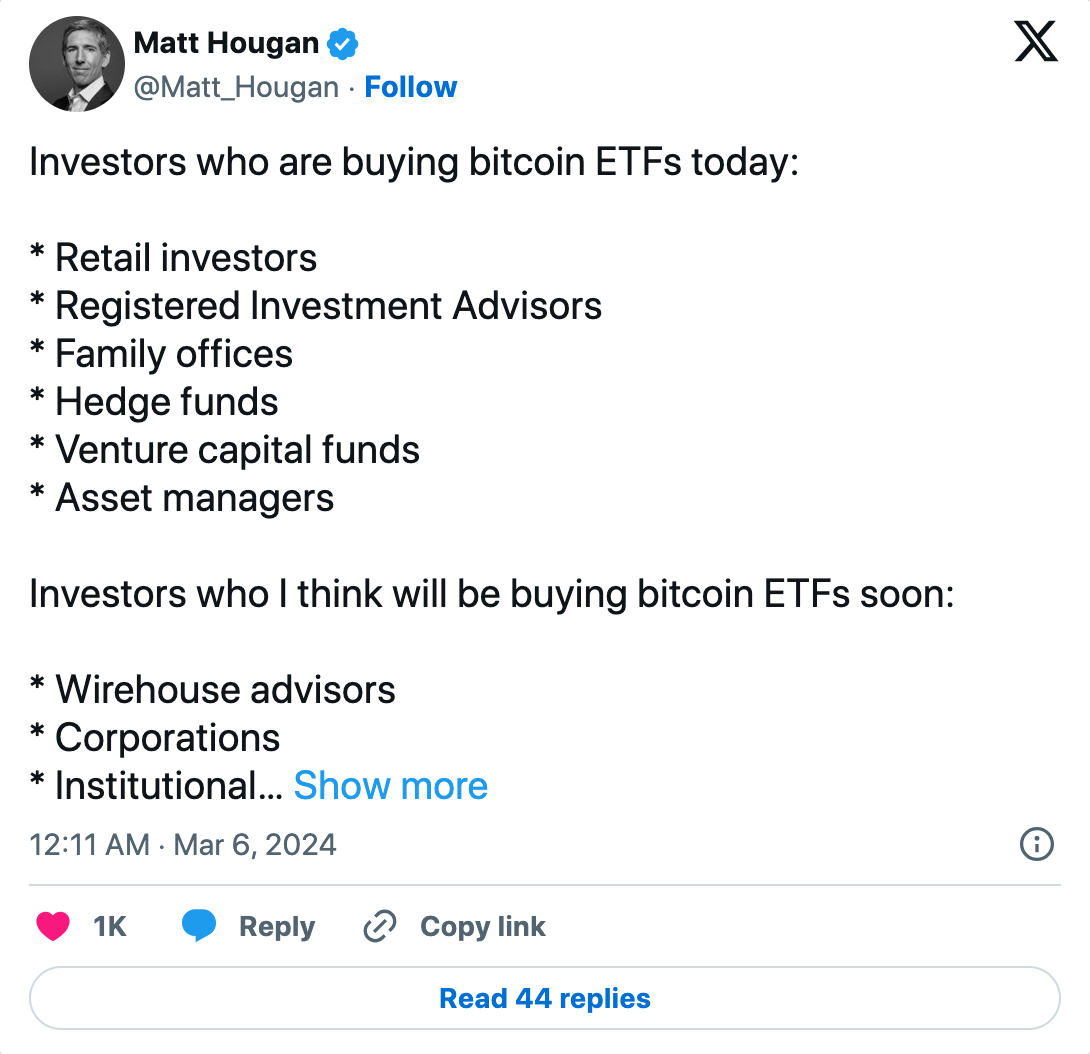
Task: Click the 1K likes count
Action: coord(110,926)
